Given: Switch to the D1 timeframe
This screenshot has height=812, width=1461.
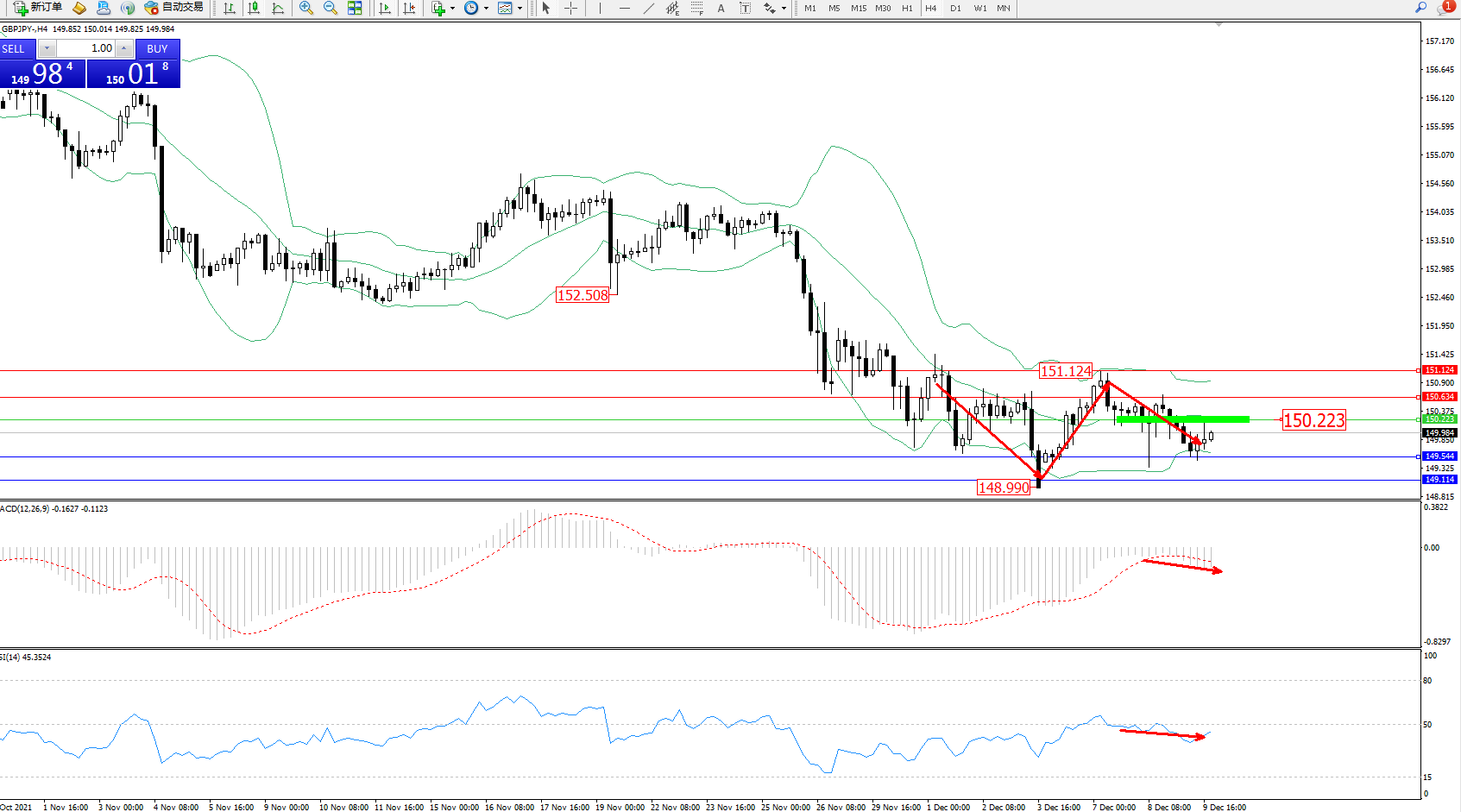Looking at the screenshot, I should (955, 8).
